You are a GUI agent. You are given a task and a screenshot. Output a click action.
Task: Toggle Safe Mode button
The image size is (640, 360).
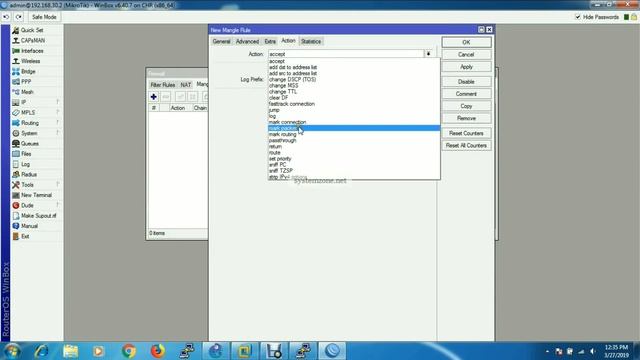(44, 17)
